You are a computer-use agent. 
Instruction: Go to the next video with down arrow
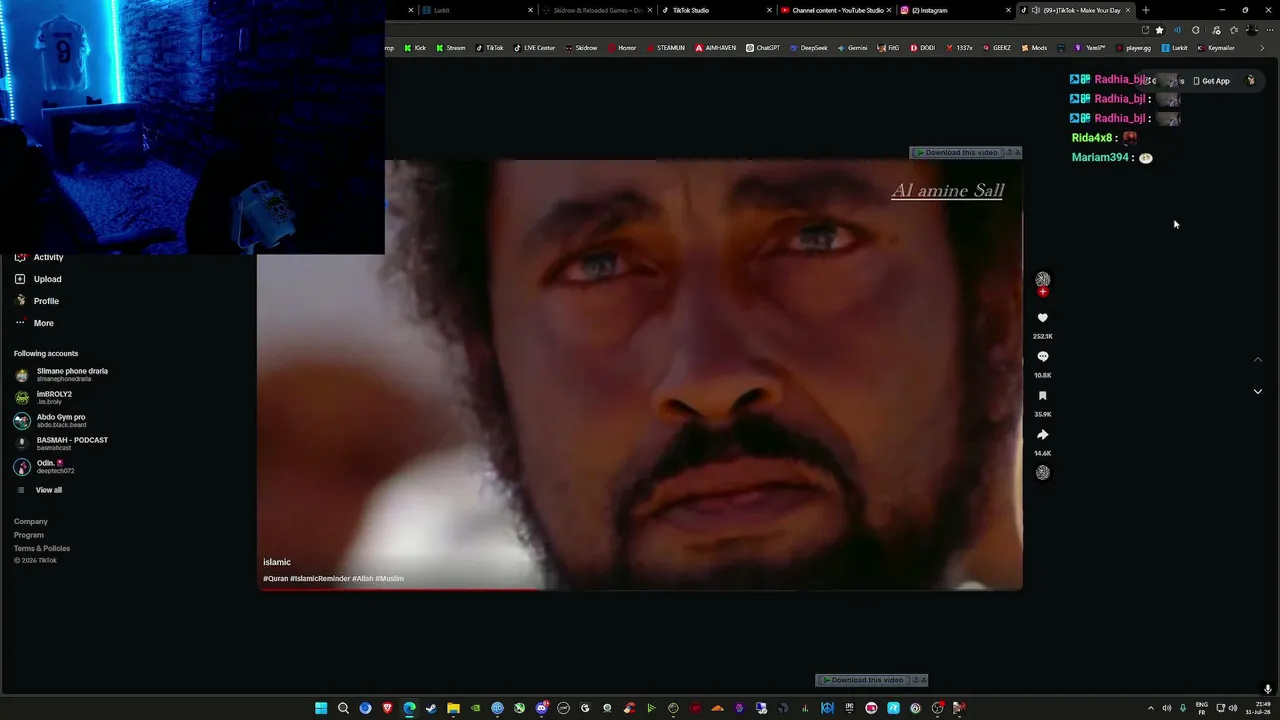pos(1258,391)
